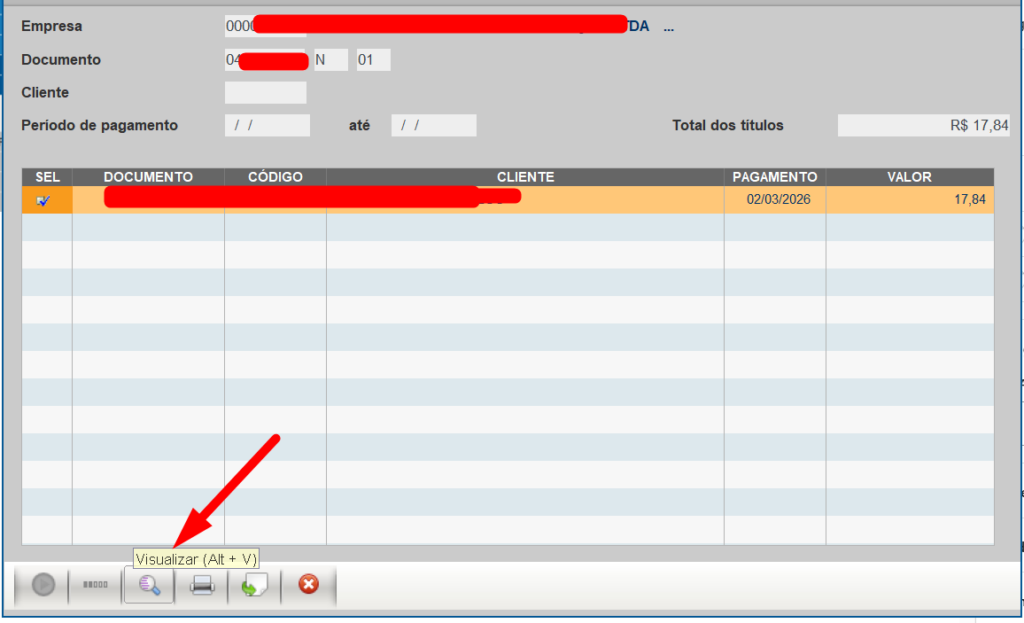Click the PAGAMENTO column header
The height and width of the screenshot is (623, 1024).
click(x=775, y=177)
